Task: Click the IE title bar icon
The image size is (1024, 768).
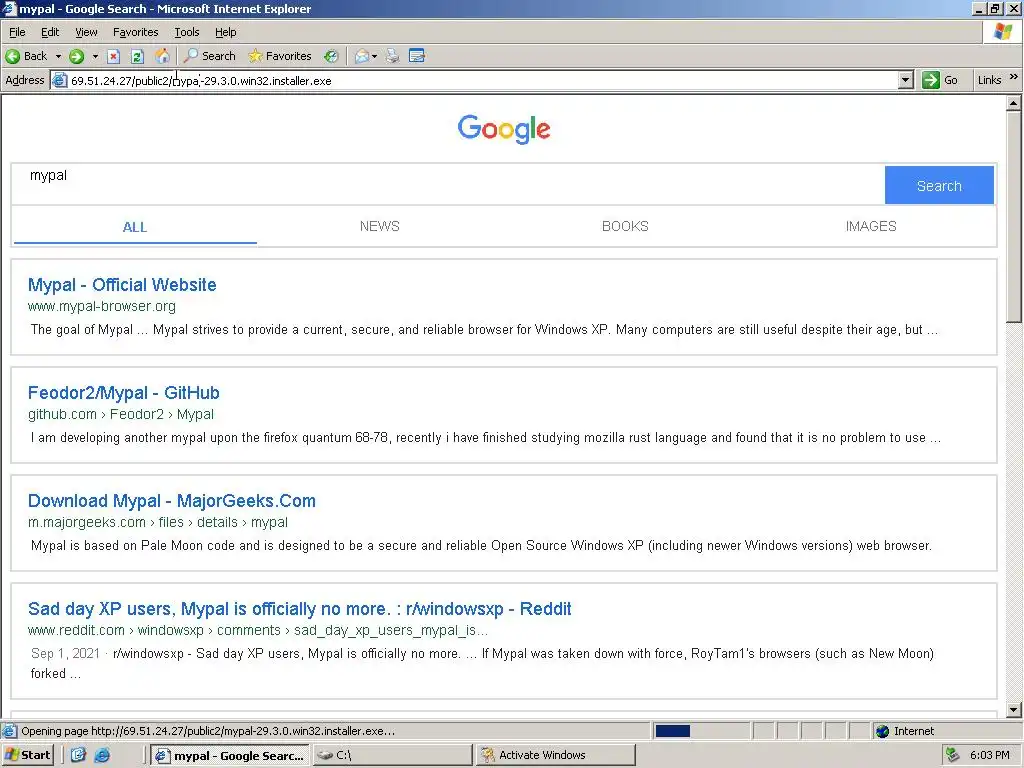Action: click(8, 8)
